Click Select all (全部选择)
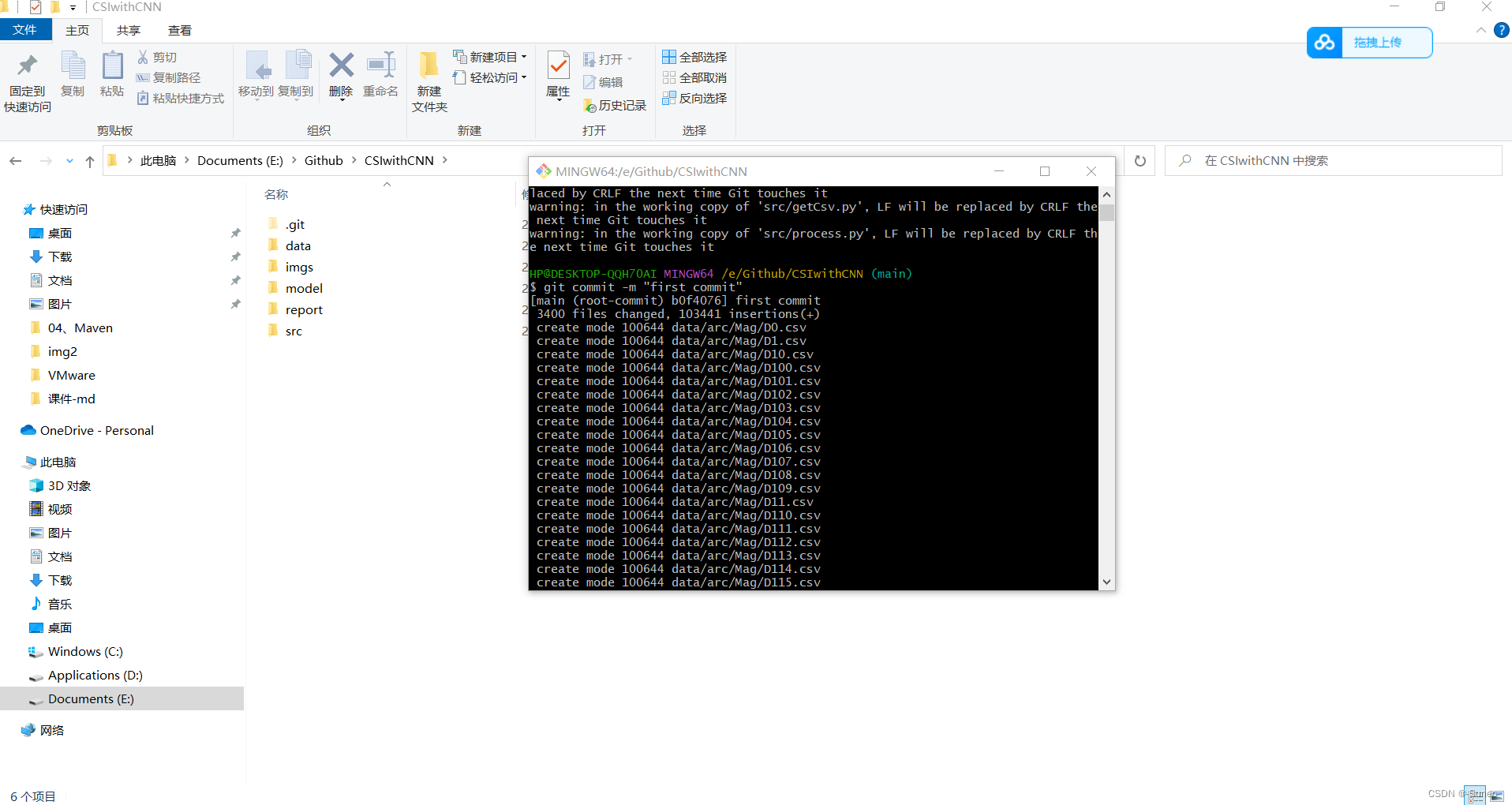The height and width of the screenshot is (805, 1512). coord(694,58)
